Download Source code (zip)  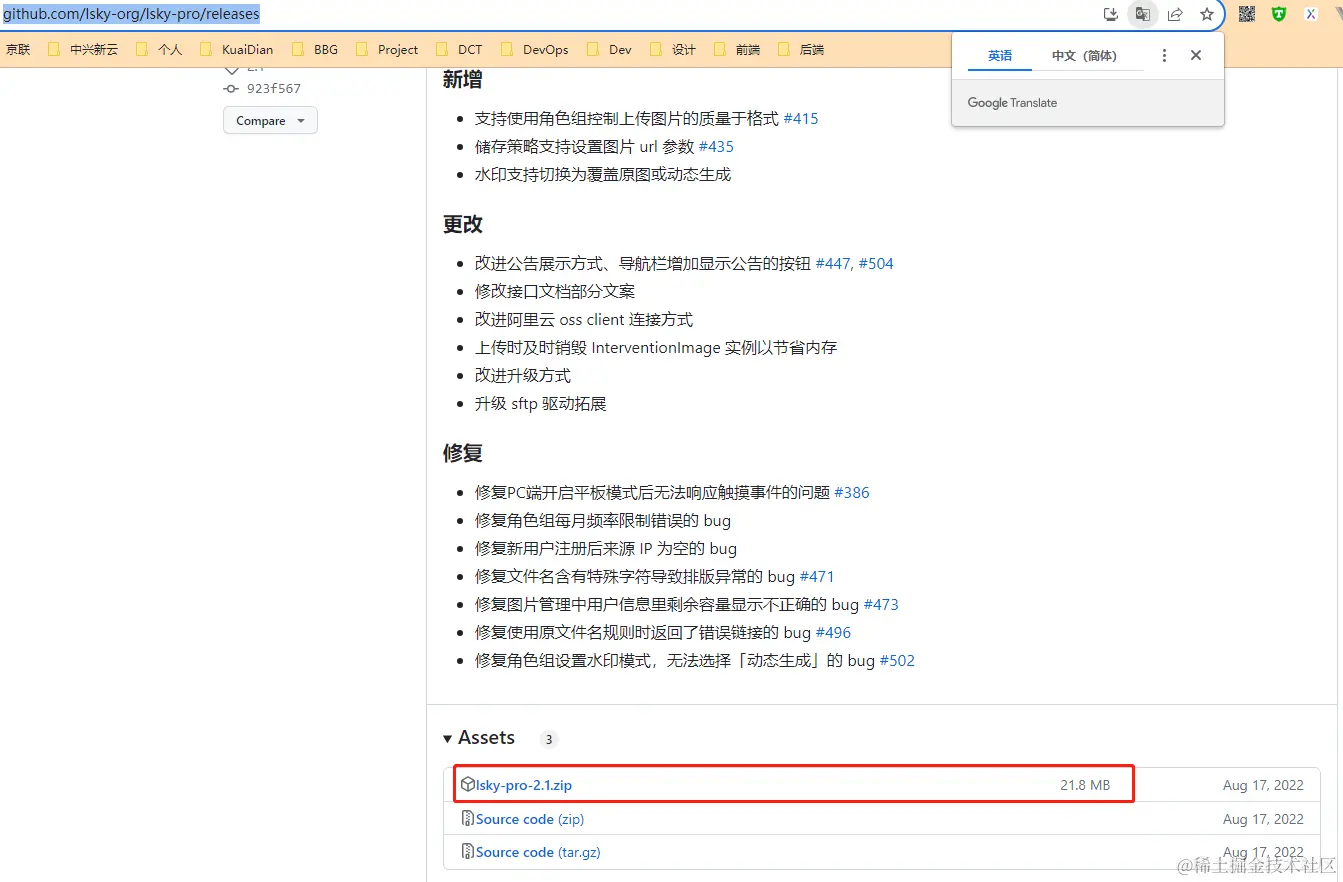(530, 819)
